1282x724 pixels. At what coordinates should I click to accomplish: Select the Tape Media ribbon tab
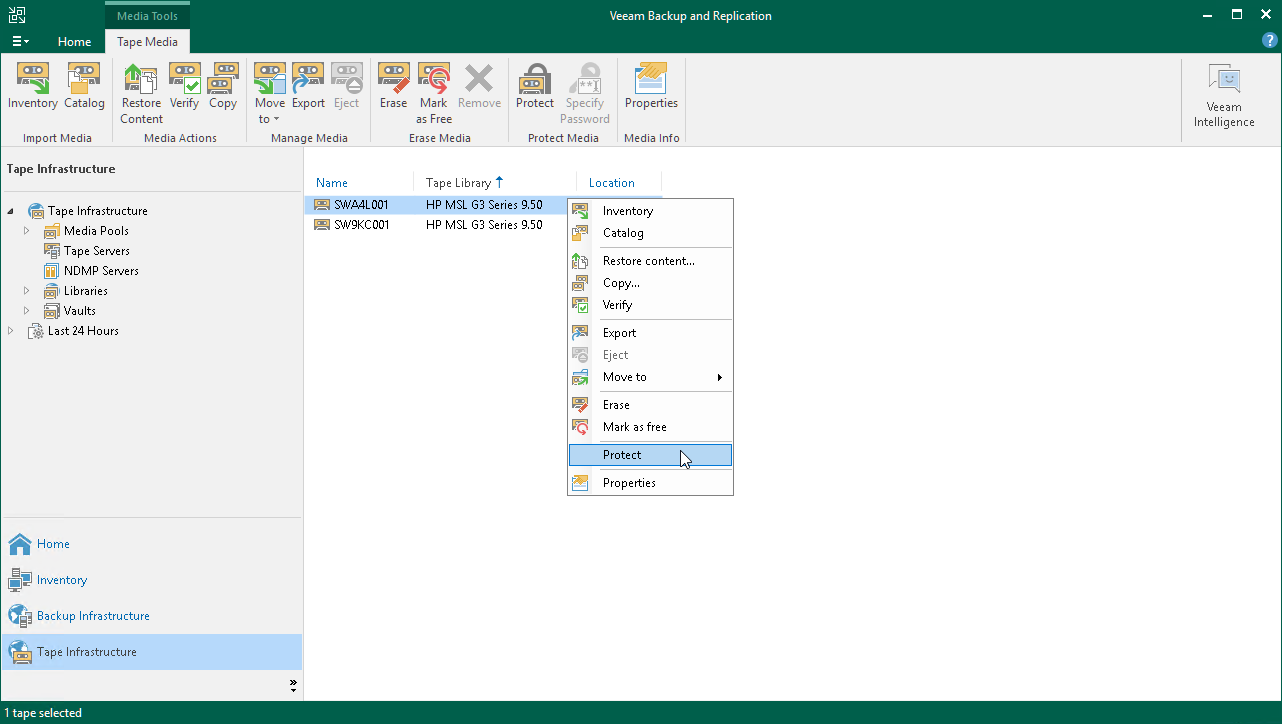pyautogui.click(x=147, y=42)
